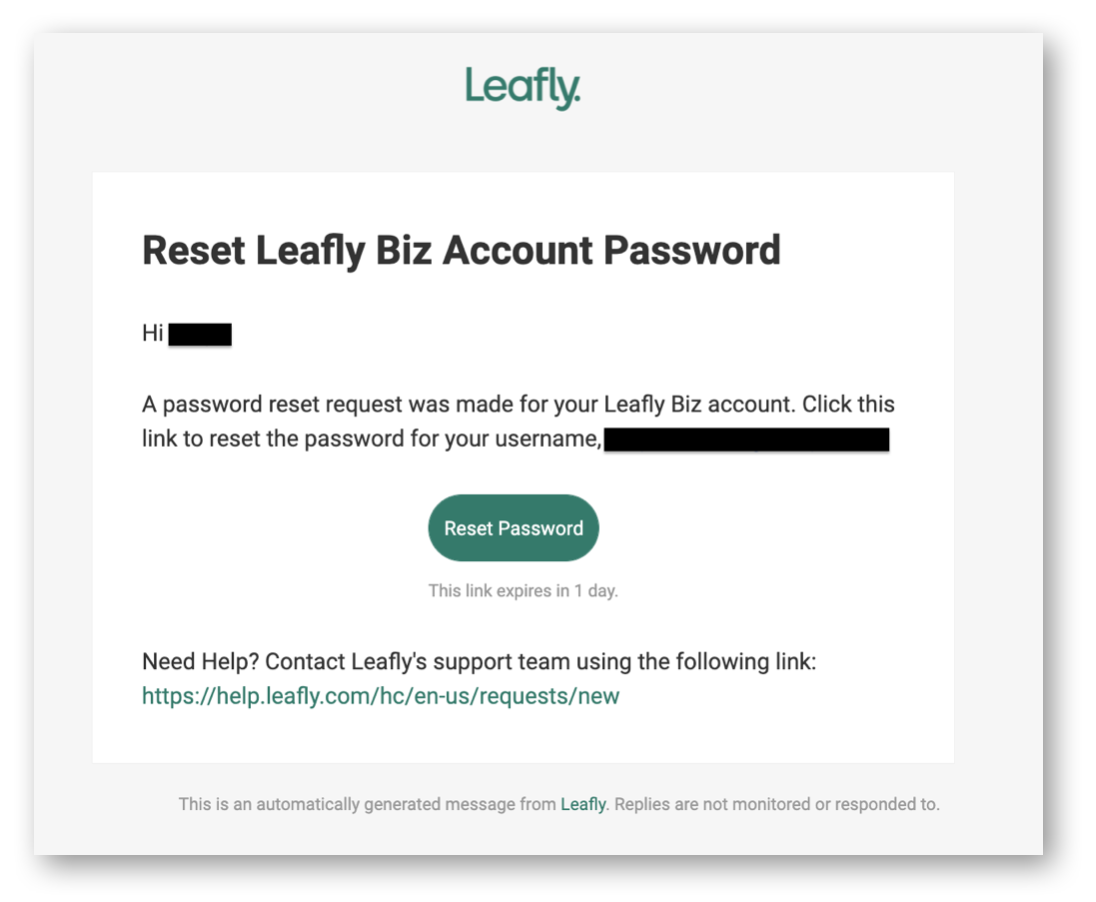Click the Click this phrase in paragraph
Viewport: 1096px width, 902px height.
[x=848, y=404]
